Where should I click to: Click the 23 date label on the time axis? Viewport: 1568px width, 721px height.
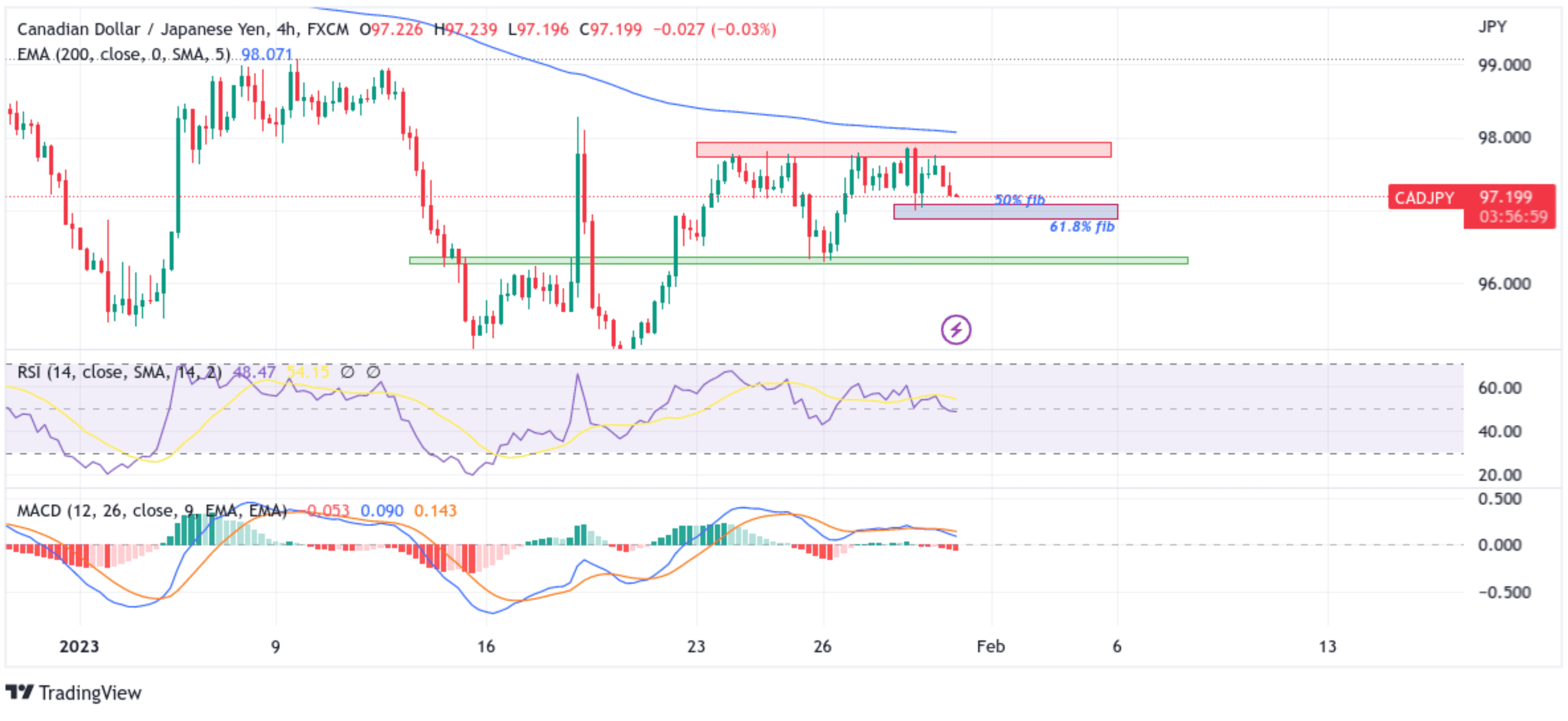[696, 646]
